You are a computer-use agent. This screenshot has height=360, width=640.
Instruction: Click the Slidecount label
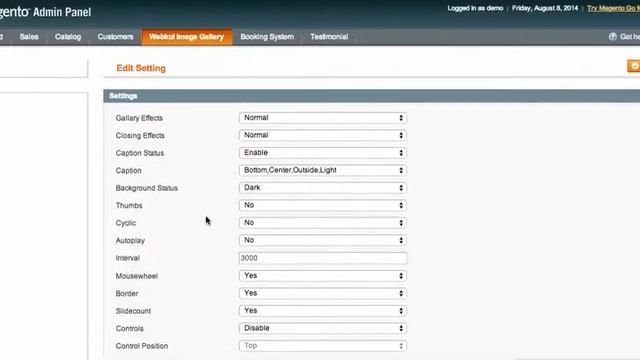coord(133,311)
